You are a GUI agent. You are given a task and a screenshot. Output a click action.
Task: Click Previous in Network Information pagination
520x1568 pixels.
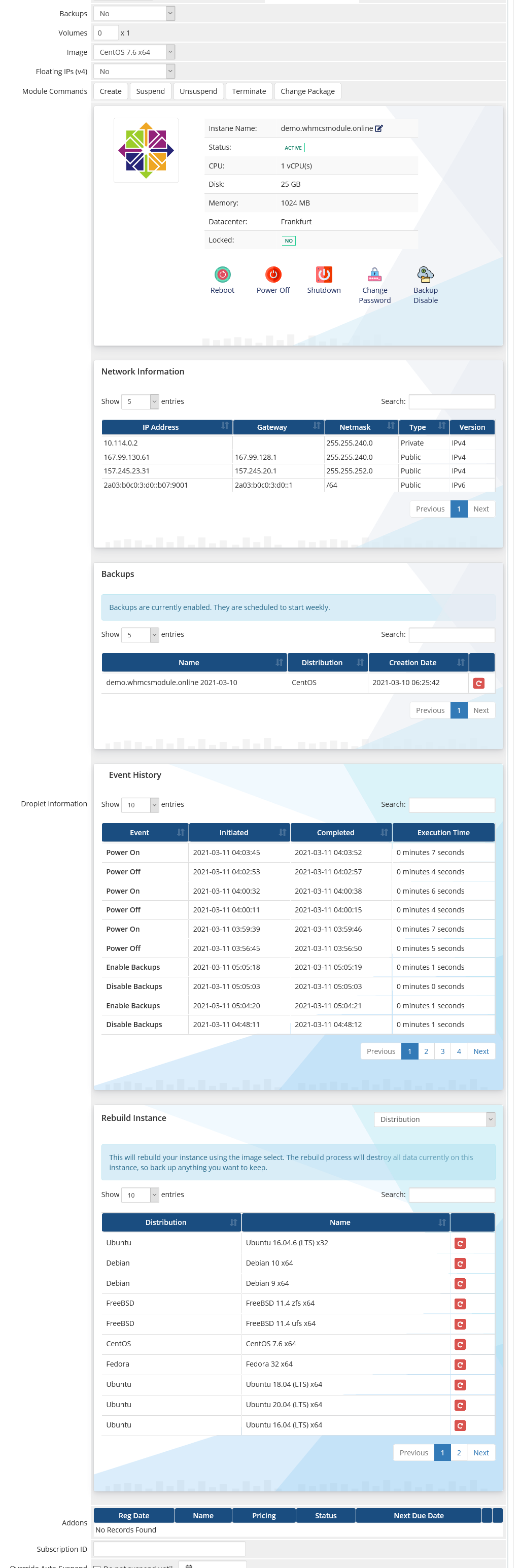(x=431, y=509)
